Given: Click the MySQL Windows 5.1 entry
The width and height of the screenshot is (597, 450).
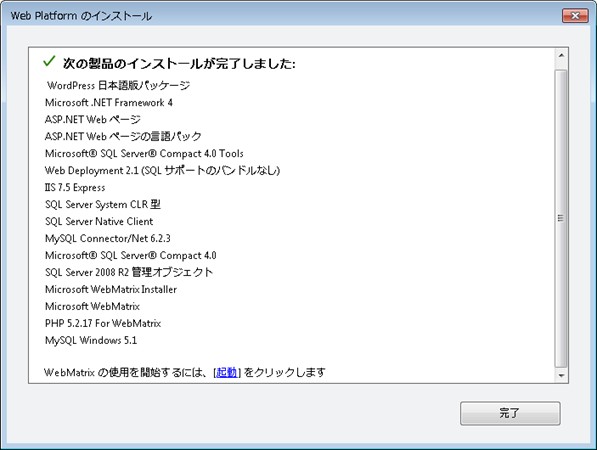Looking at the screenshot, I should click(x=91, y=340).
